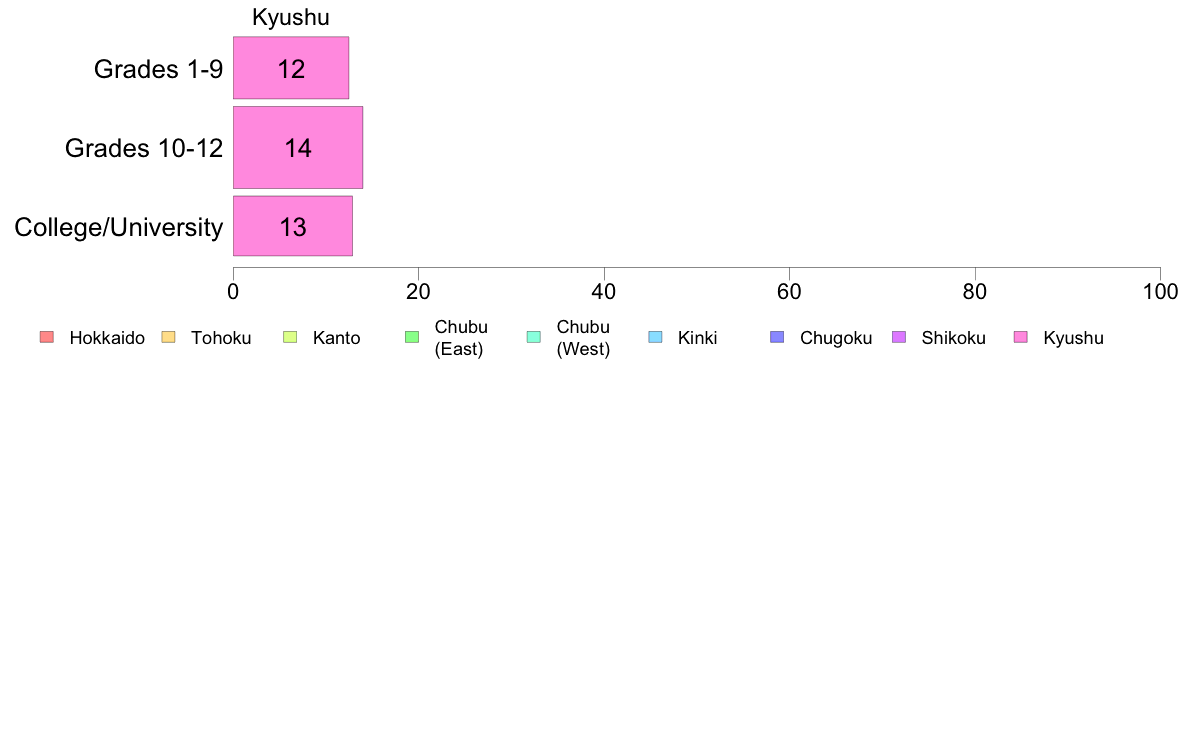
Task: Toggle the Hokkaido legend text label
Action: coord(107,338)
